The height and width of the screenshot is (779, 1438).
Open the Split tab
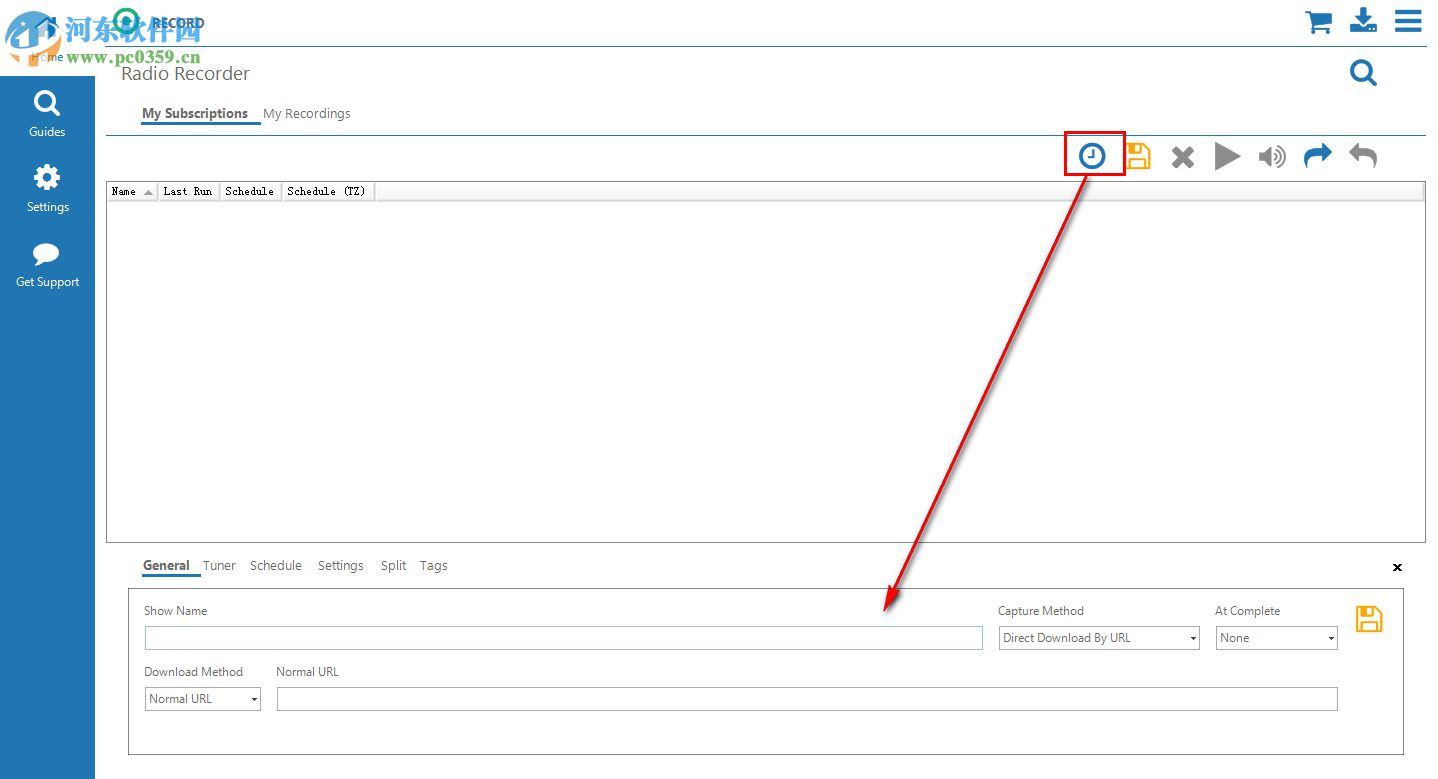(393, 566)
